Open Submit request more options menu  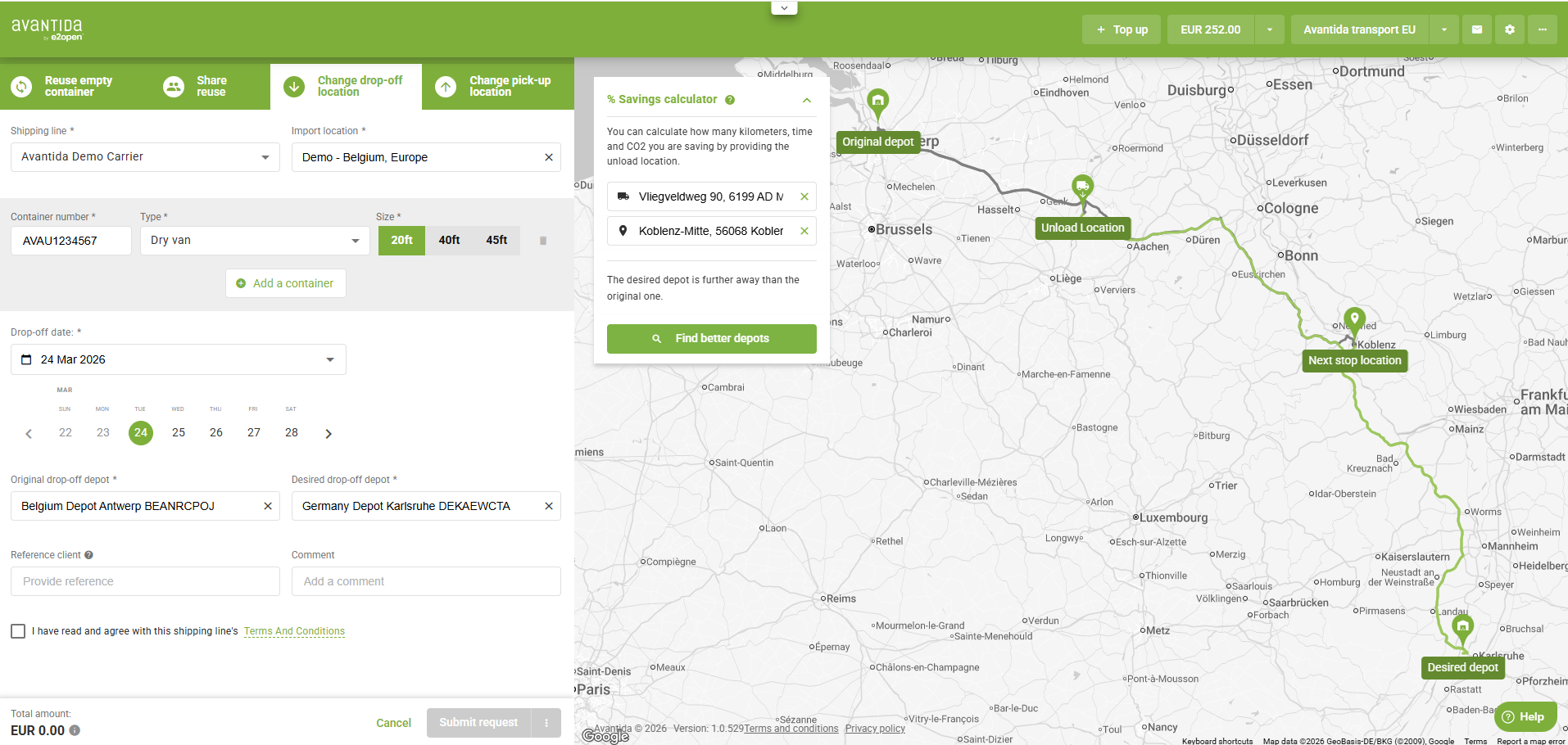pyautogui.click(x=546, y=723)
